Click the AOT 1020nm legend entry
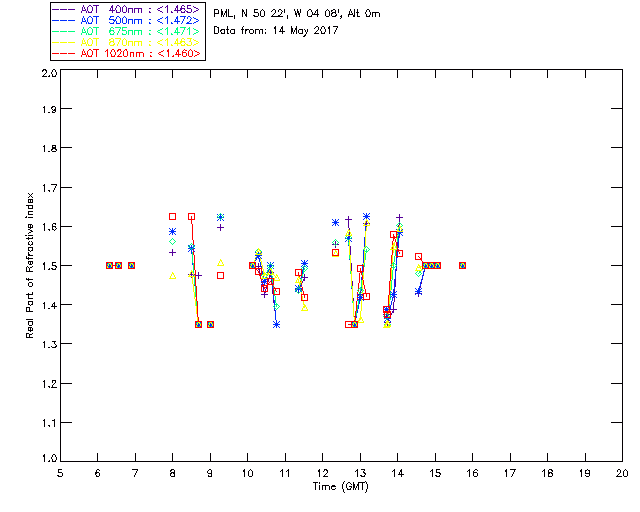 click(x=127, y=53)
